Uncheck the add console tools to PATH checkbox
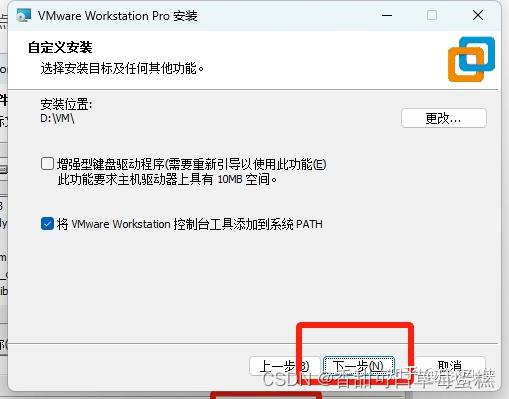 pos(47,224)
